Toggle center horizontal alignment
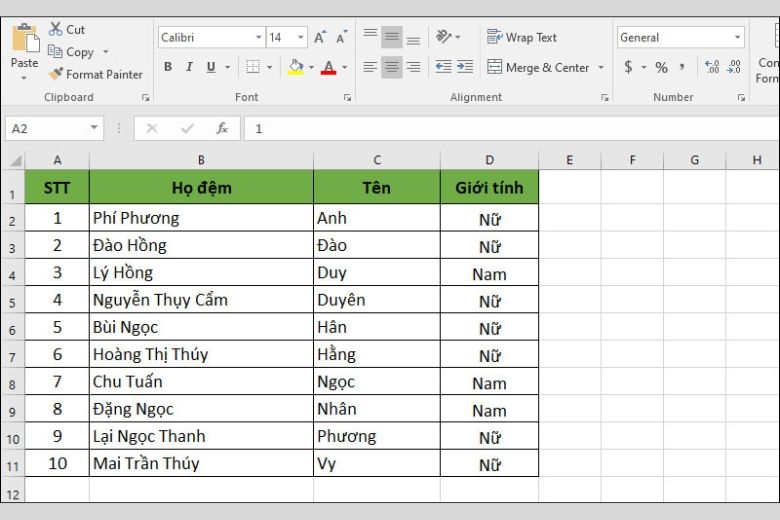The height and width of the screenshot is (520, 780). [x=392, y=67]
